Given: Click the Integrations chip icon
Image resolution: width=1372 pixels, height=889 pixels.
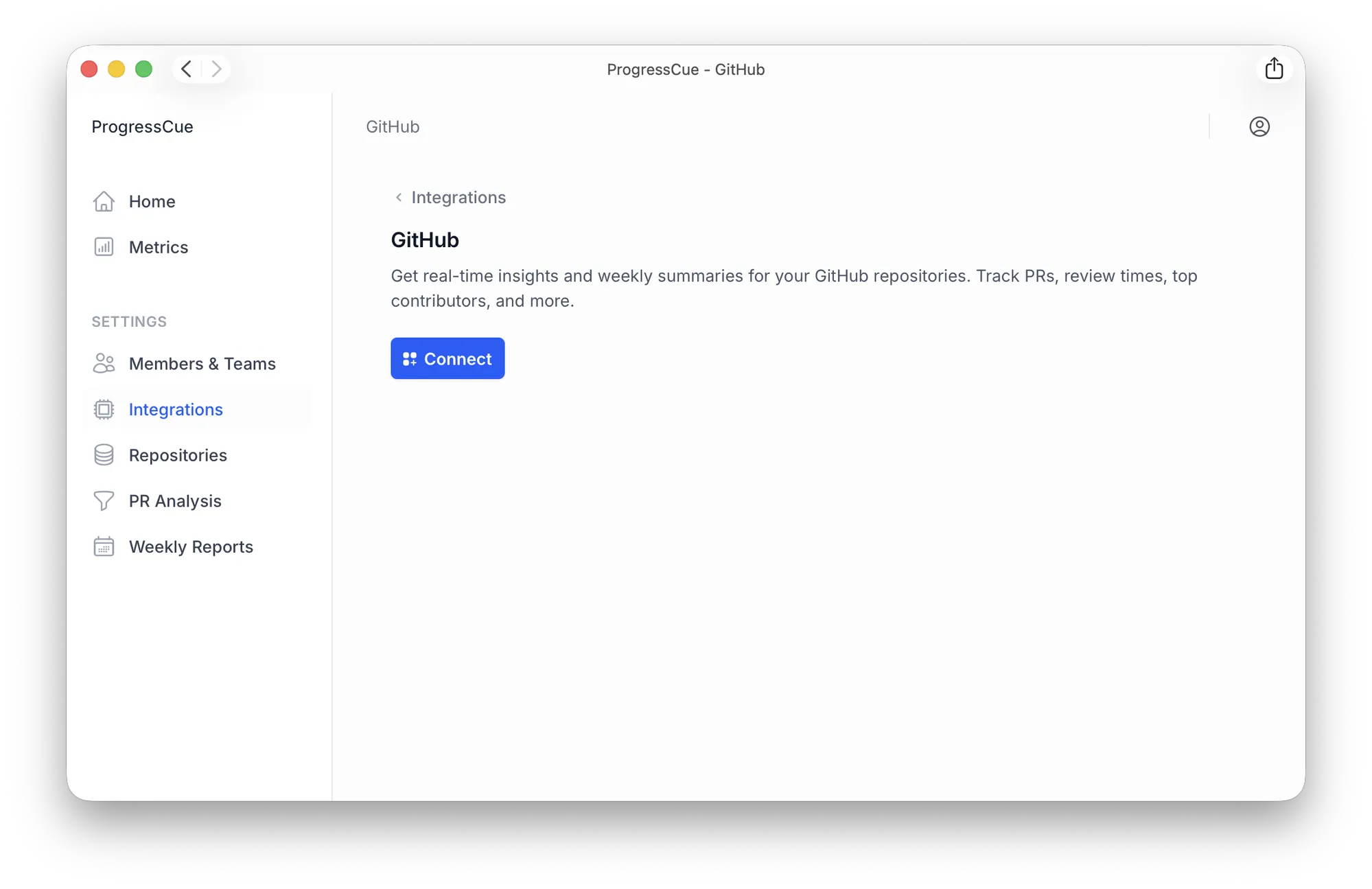Looking at the screenshot, I should 104,409.
